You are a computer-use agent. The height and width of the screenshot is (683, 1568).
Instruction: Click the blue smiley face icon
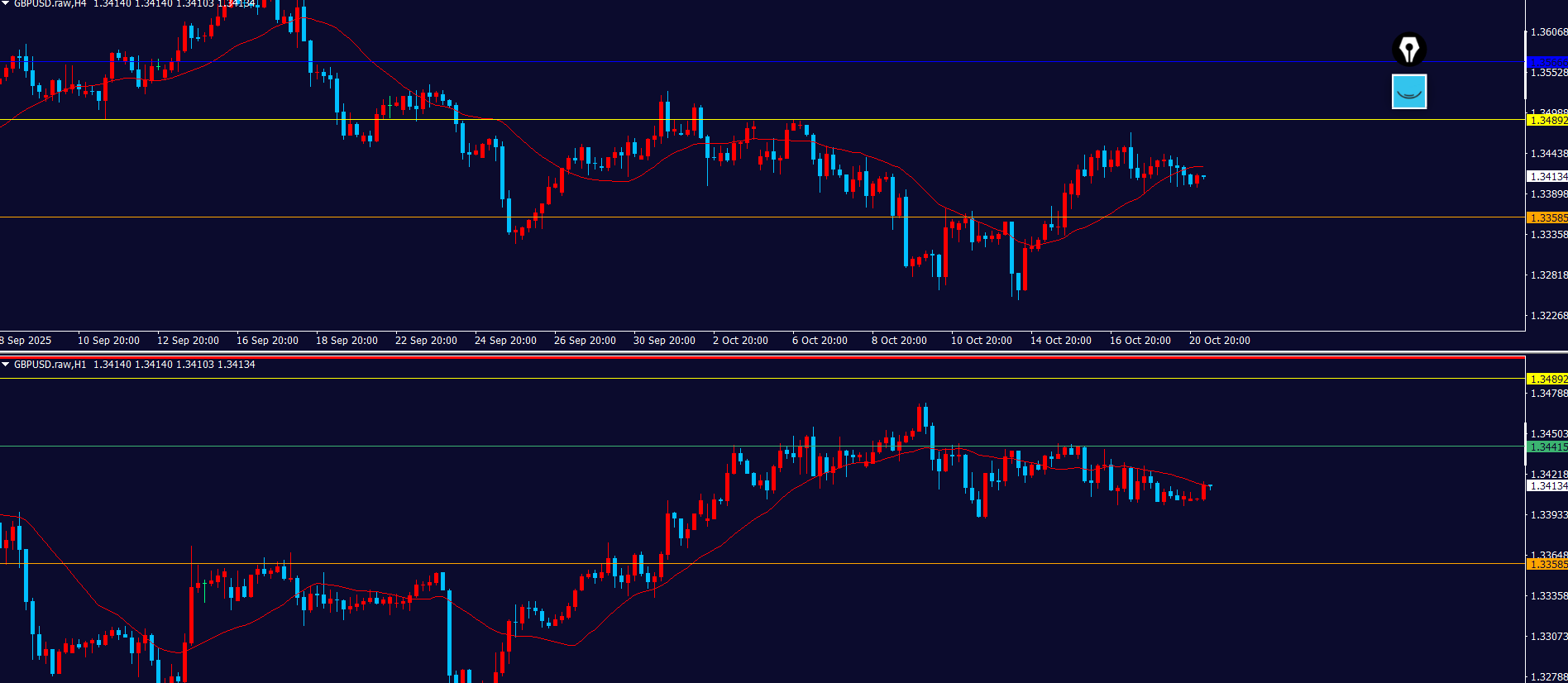pyautogui.click(x=1408, y=92)
